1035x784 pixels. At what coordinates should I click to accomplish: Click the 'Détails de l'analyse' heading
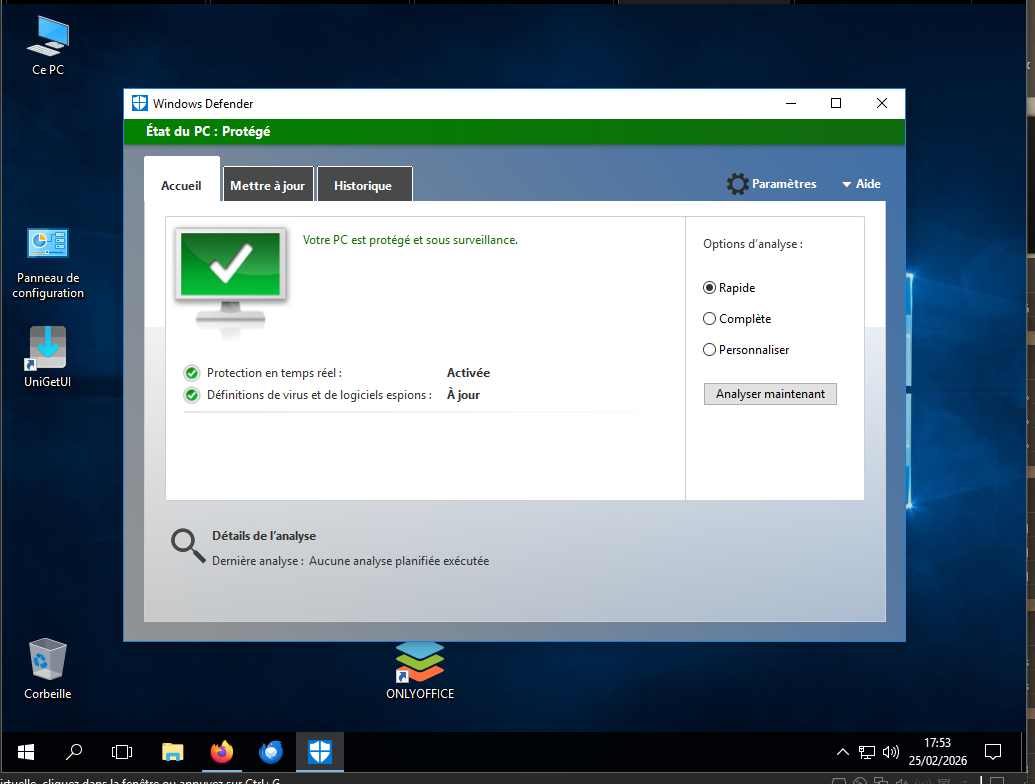click(263, 536)
